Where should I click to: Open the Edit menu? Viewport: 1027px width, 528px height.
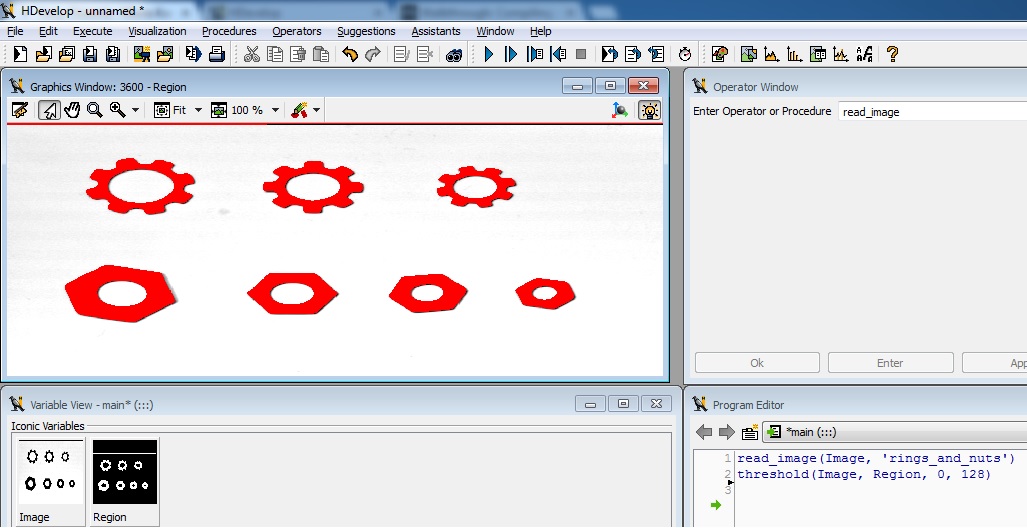tap(48, 31)
